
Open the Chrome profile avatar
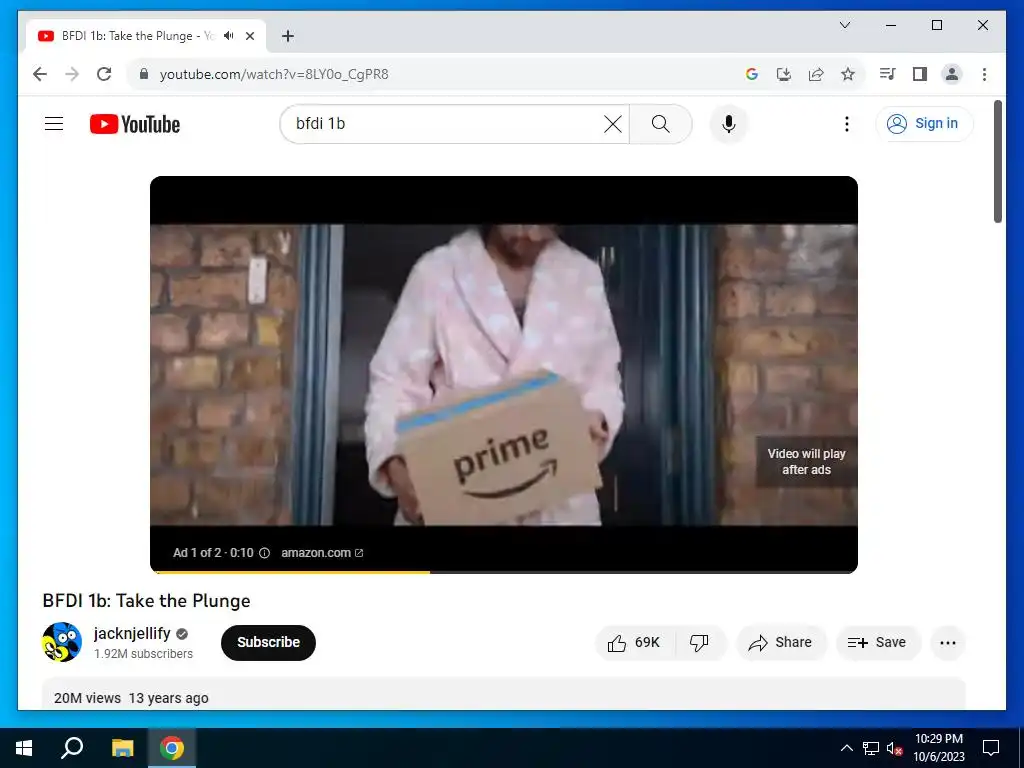952,74
